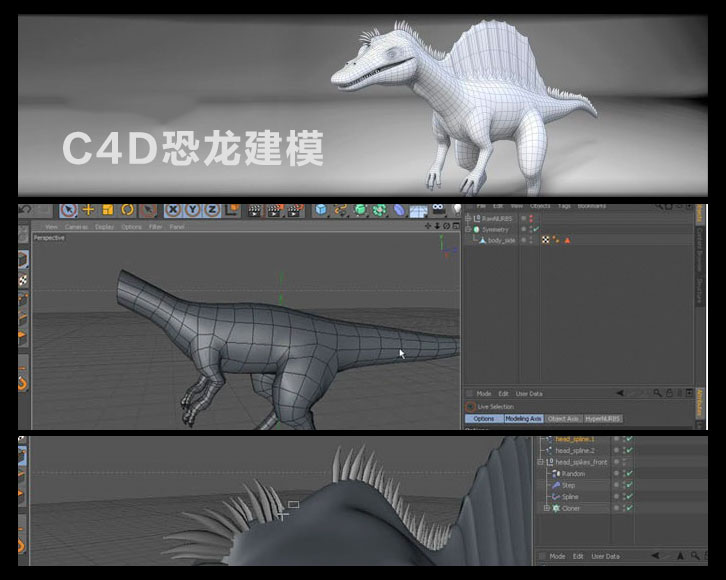Click the Render to Picture Viewer icon

(275, 211)
